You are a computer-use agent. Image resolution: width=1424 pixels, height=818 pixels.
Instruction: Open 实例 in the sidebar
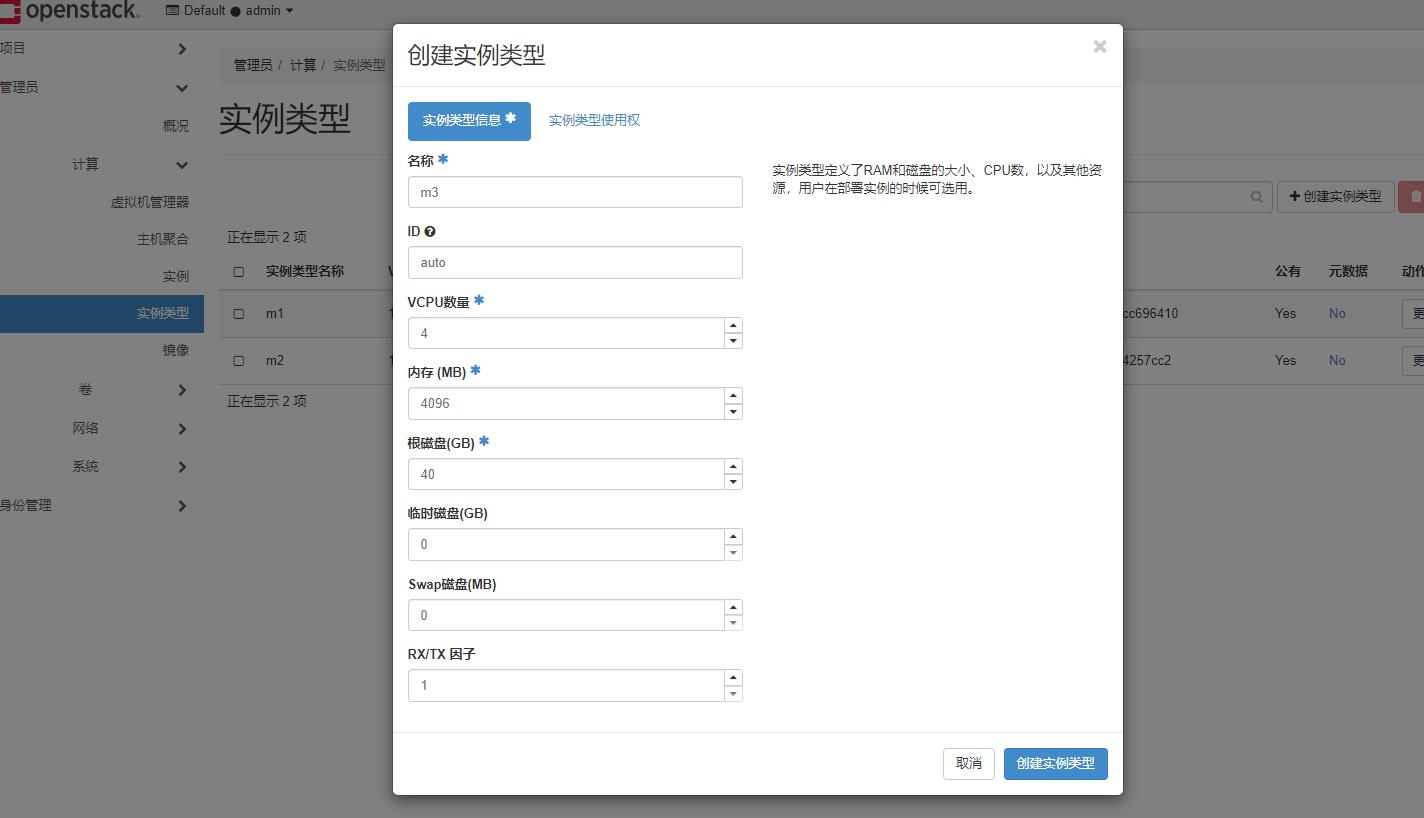click(x=176, y=276)
